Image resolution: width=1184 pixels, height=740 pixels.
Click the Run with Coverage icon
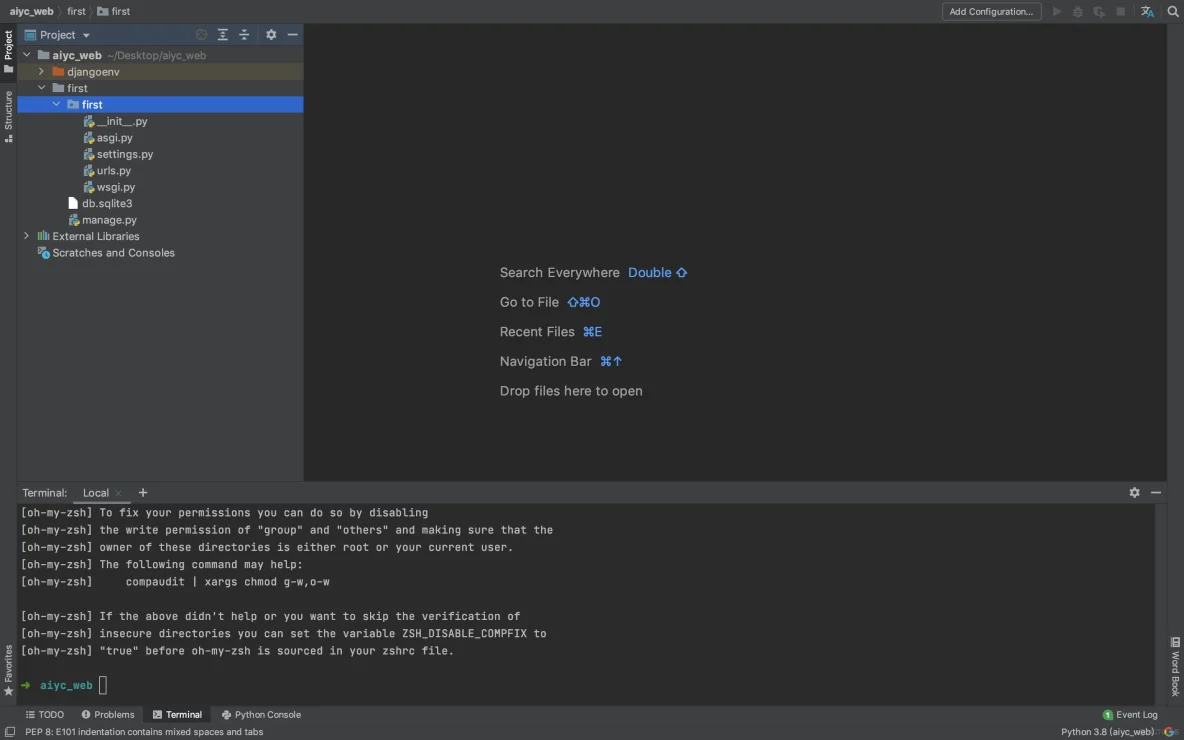(x=1099, y=11)
